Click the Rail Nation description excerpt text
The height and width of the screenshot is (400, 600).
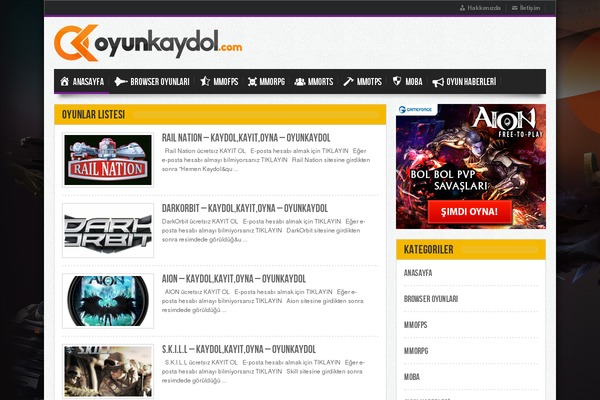click(x=266, y=160)
